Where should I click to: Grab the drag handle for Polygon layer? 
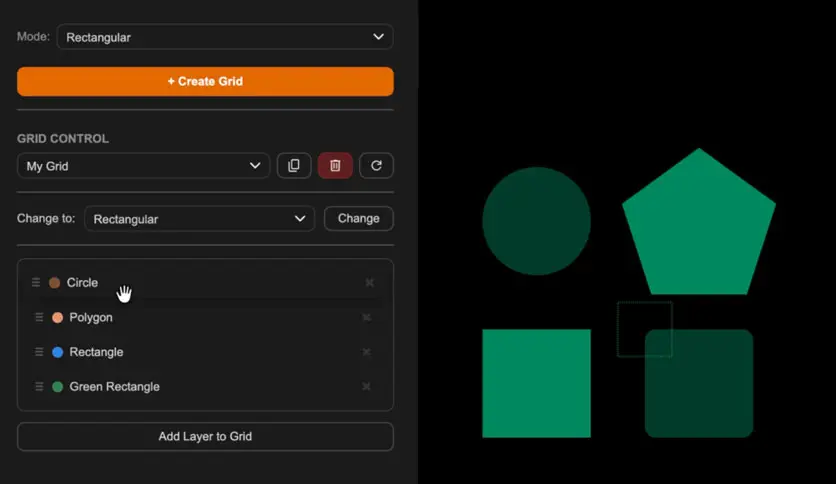pyautogui.click(x=39, y=317)
